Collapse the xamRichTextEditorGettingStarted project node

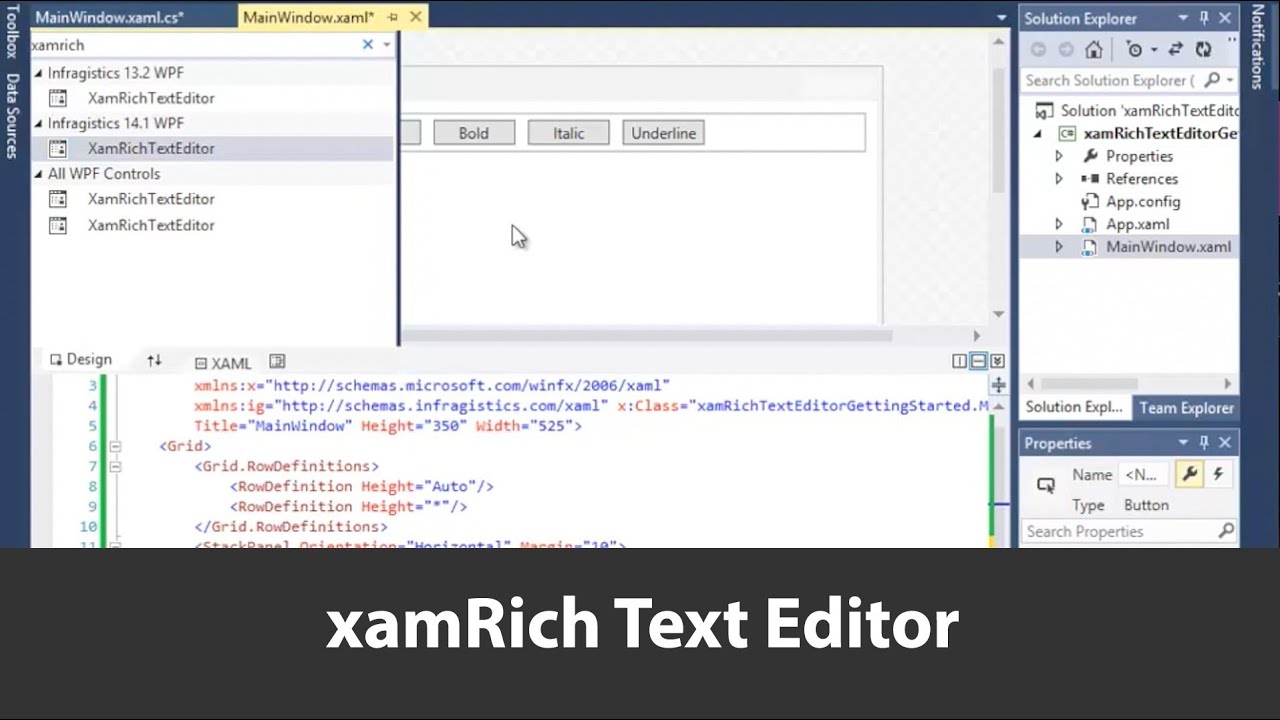tap(1037, 133)
